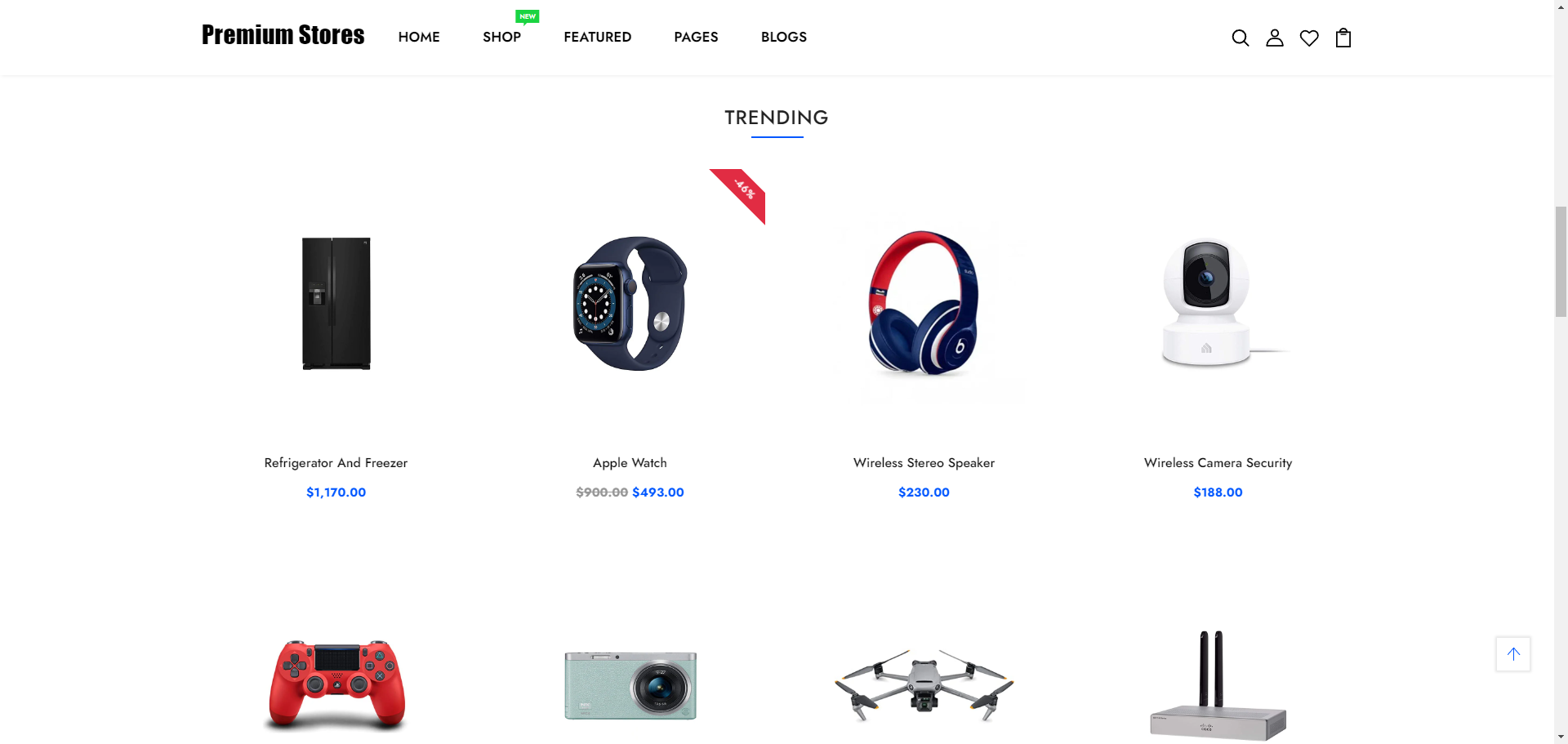This screenshot has height=744, width=1568.
Task: Open the Refrigerator And Freezer product link
Action: tap(336, 463)
